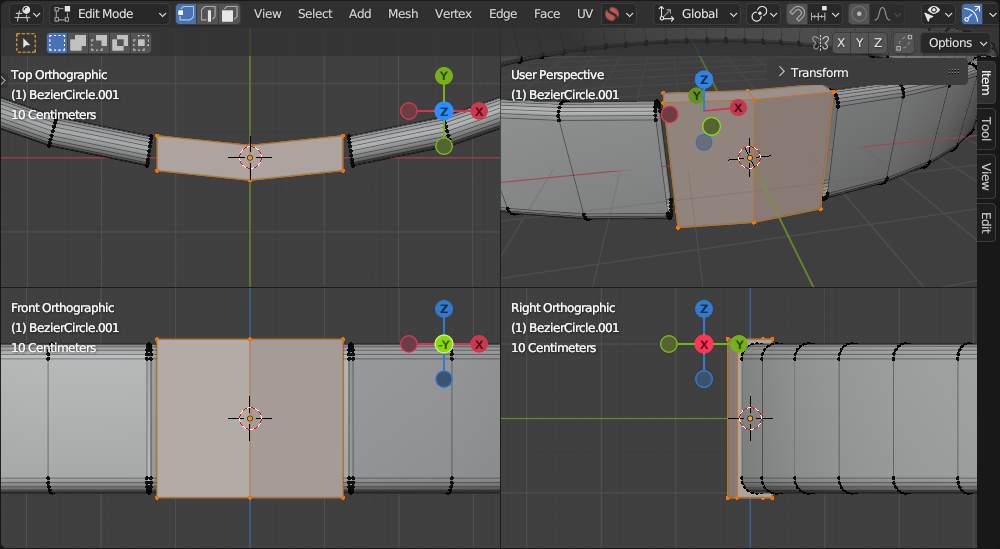The width and height of the screenshot is (1000, 549).
Task: Click -Y axis gizmo in Front view
Action: click(444, 344)
